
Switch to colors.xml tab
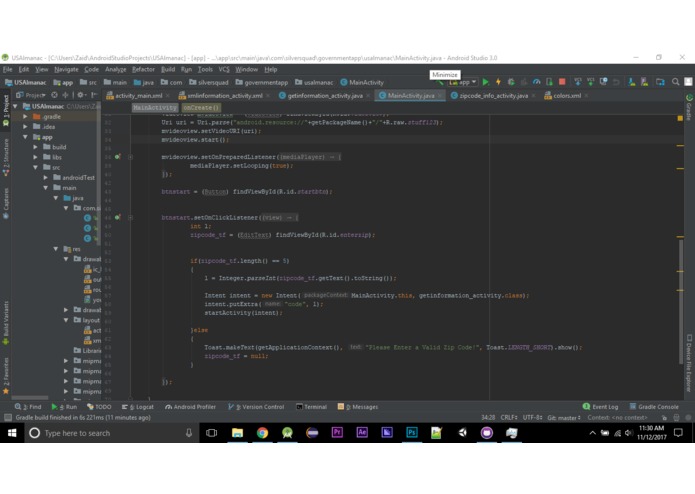[x=567, y=96]
